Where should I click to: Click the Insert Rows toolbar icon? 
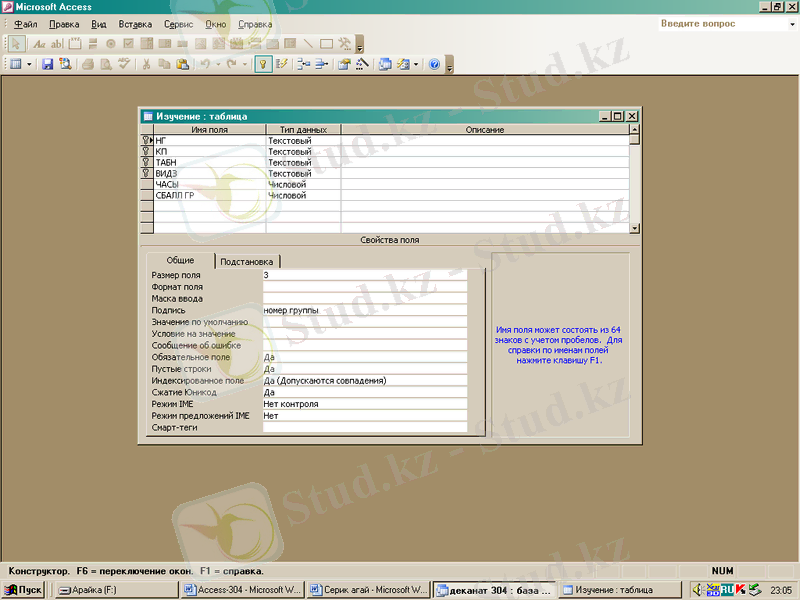point(303,64)
